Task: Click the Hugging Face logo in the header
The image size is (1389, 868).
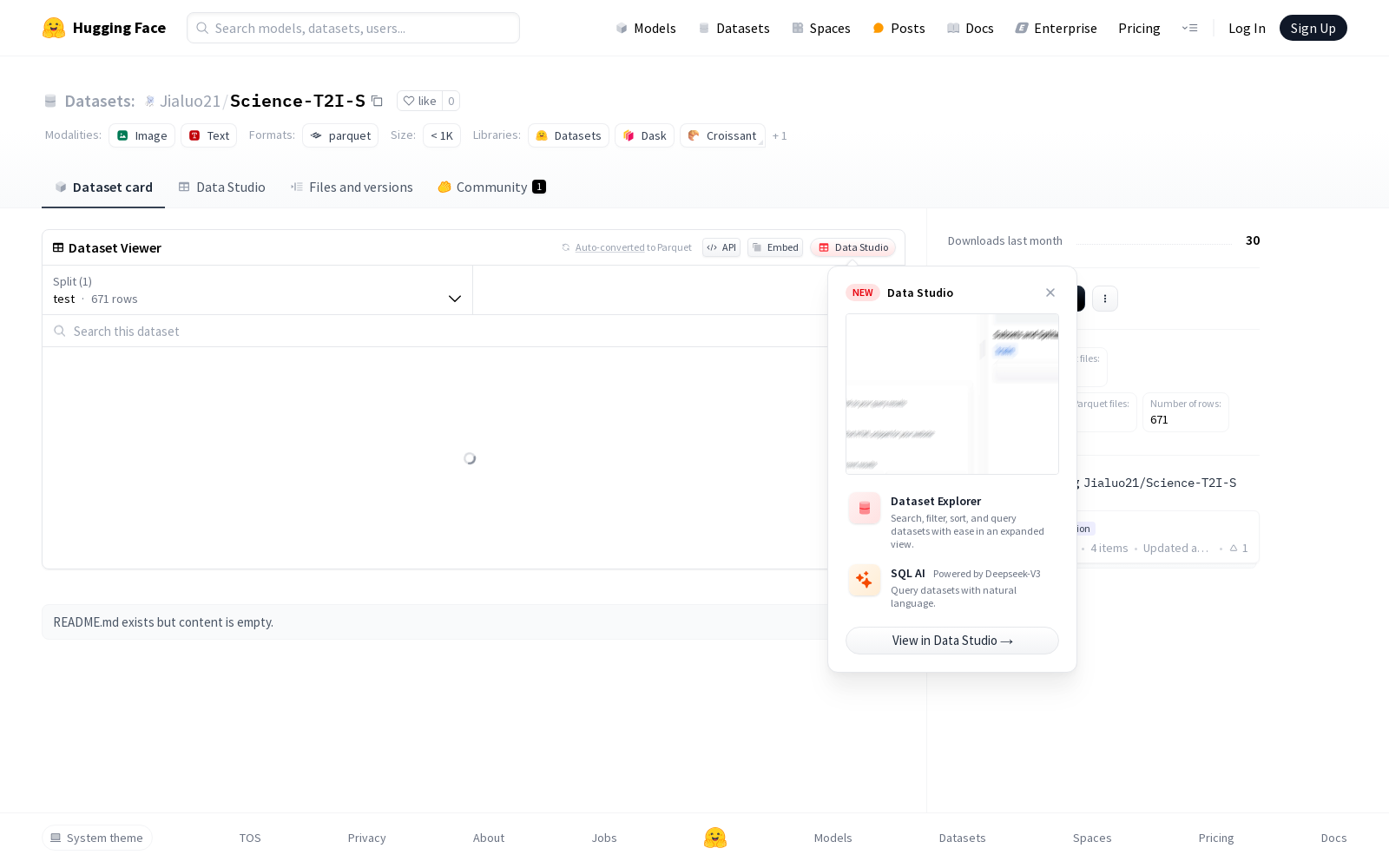Action: point(104,28)
